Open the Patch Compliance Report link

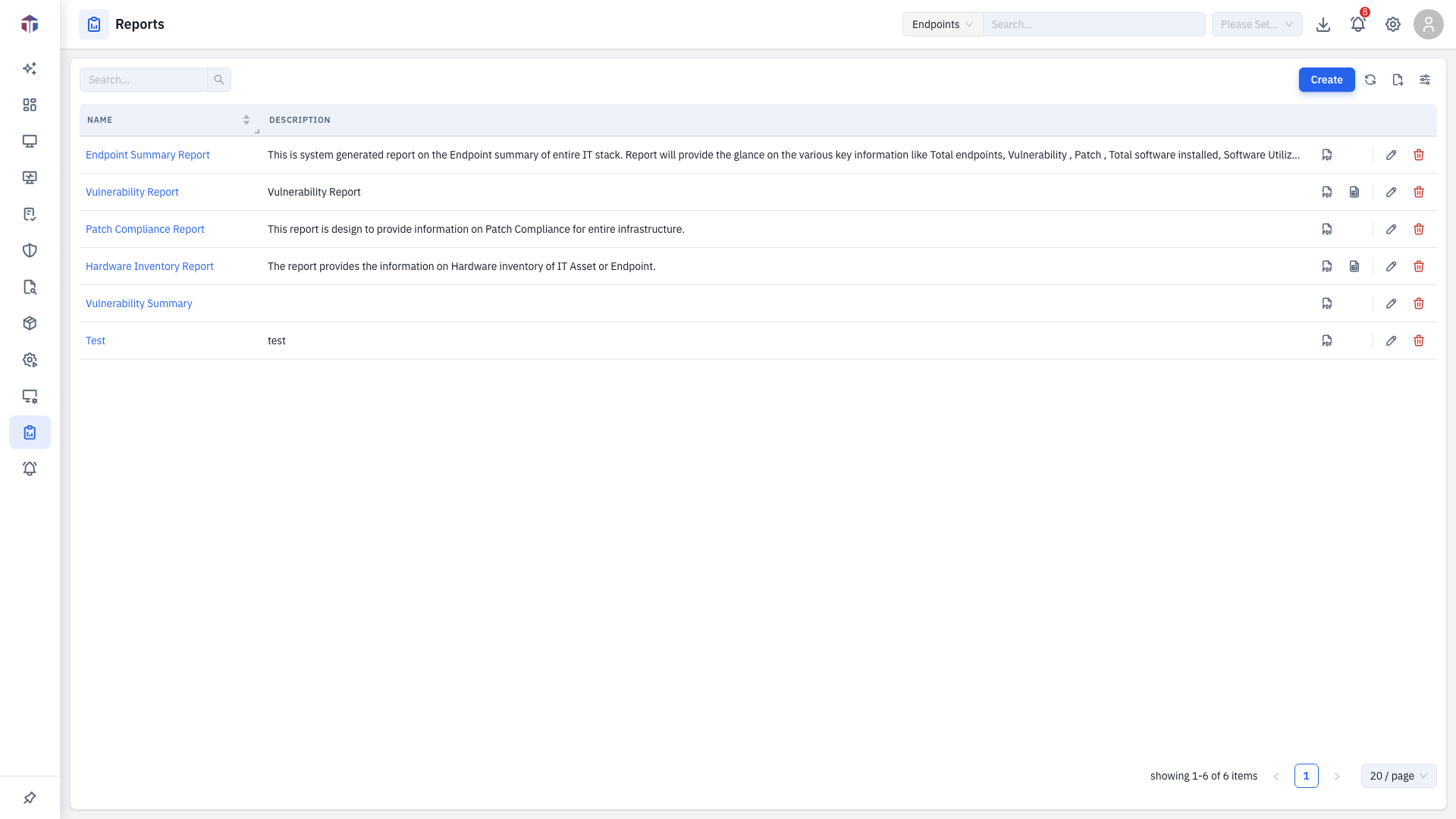click(x=145, y=229)
